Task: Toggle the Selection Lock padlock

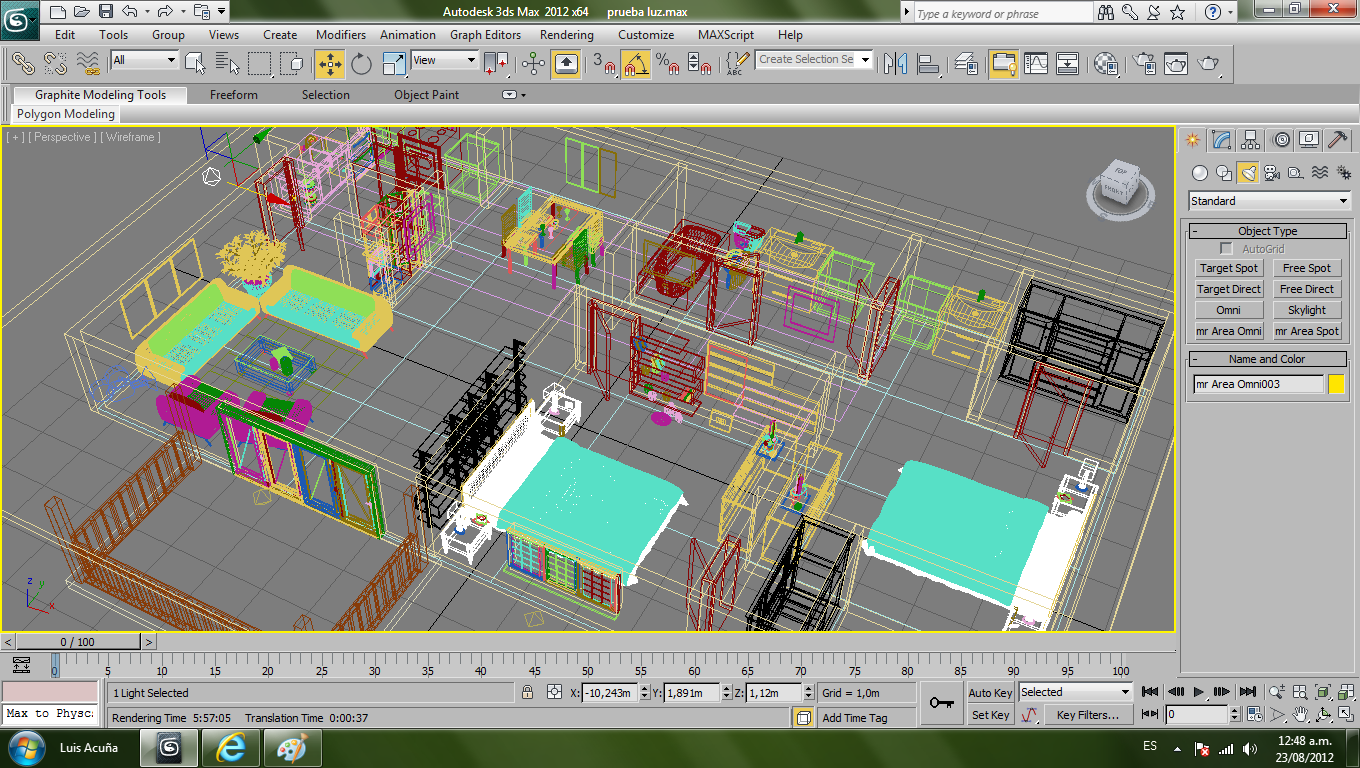Action: (x=528, y=692)
